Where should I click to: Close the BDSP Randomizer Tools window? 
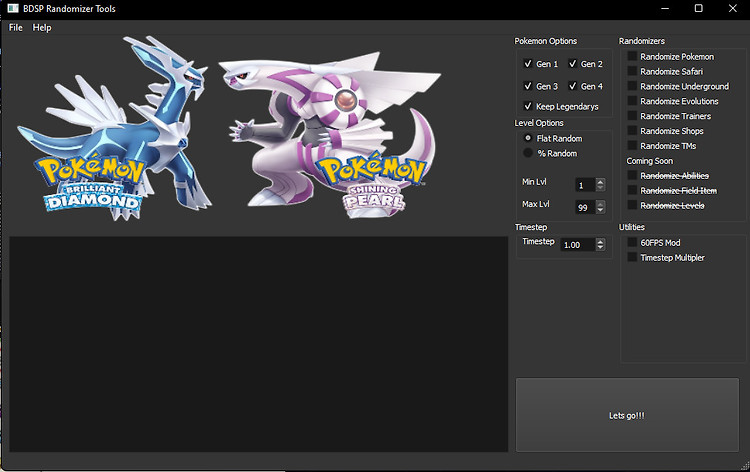point(732,8)
